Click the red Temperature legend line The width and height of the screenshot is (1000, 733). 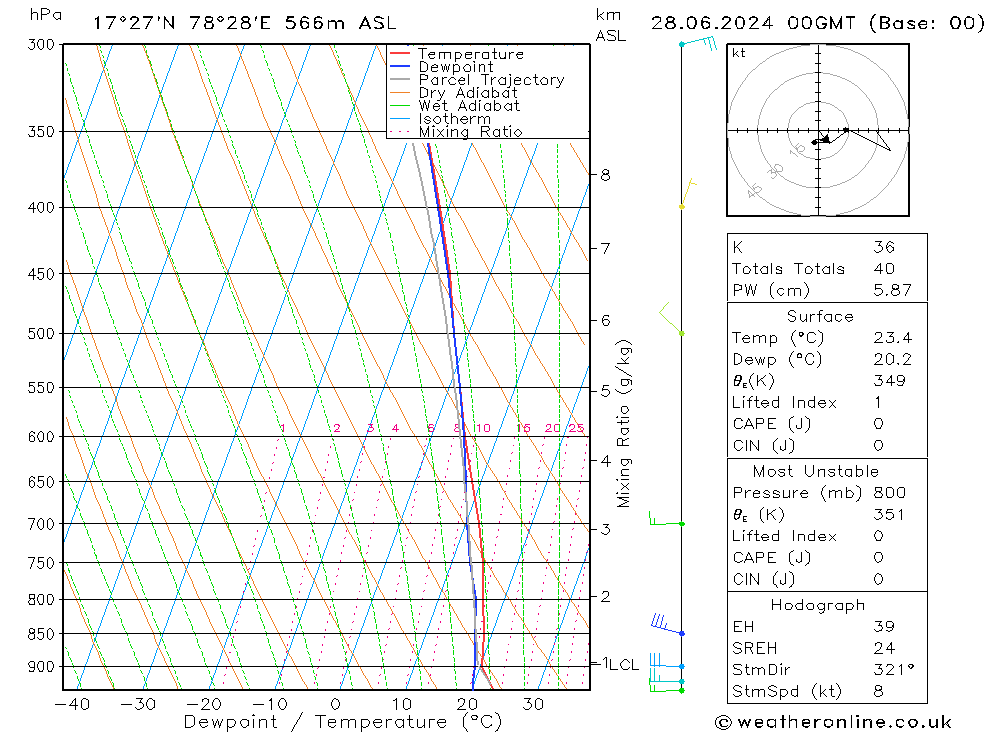point(400,54)
